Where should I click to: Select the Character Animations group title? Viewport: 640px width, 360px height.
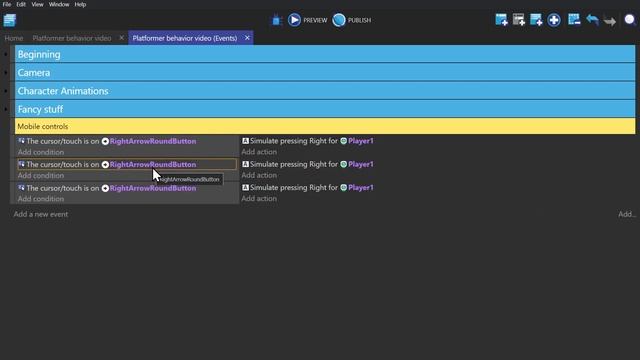point(63,91)
